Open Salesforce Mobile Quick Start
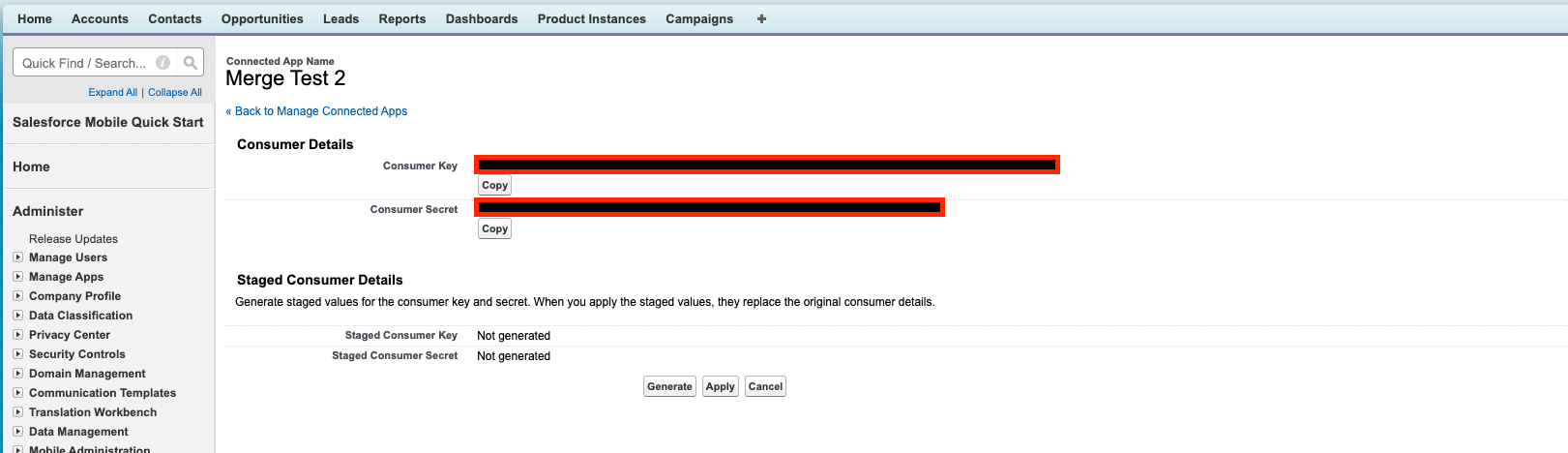This screenshot has width=1568, height=453. [108, 122]
